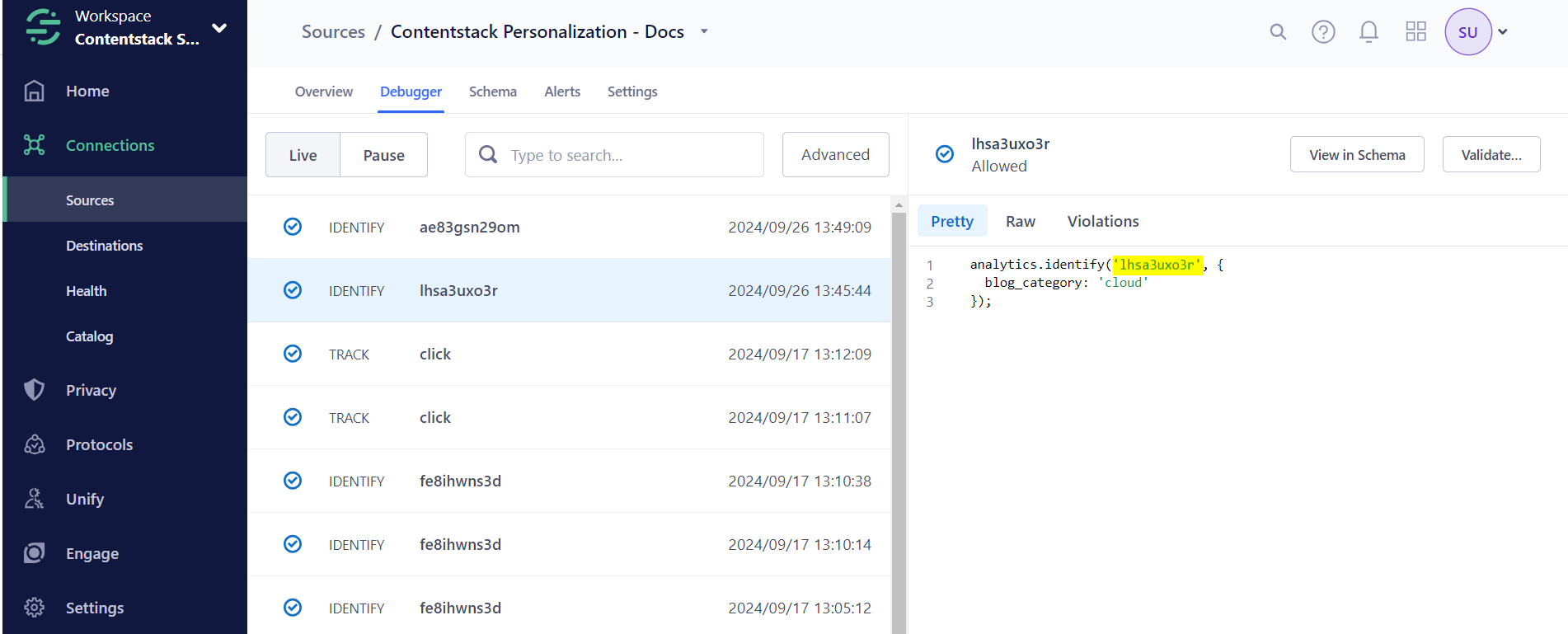Switch debugger to Live mode

(x=303, y=155)
